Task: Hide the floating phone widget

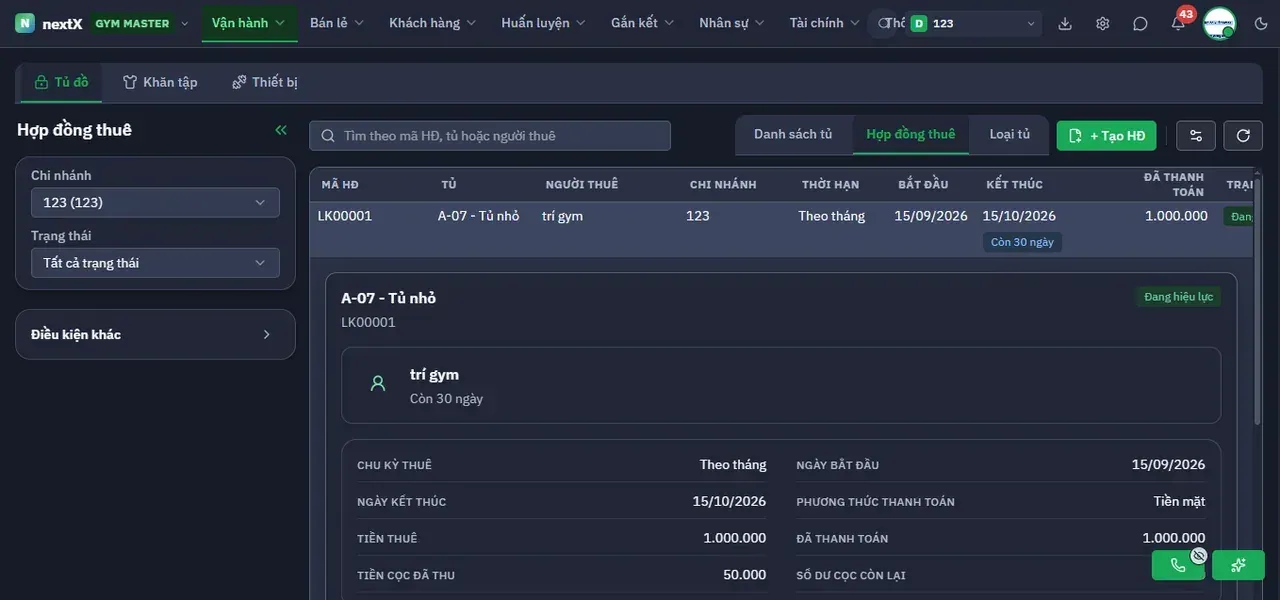Action: [1199, 555]
